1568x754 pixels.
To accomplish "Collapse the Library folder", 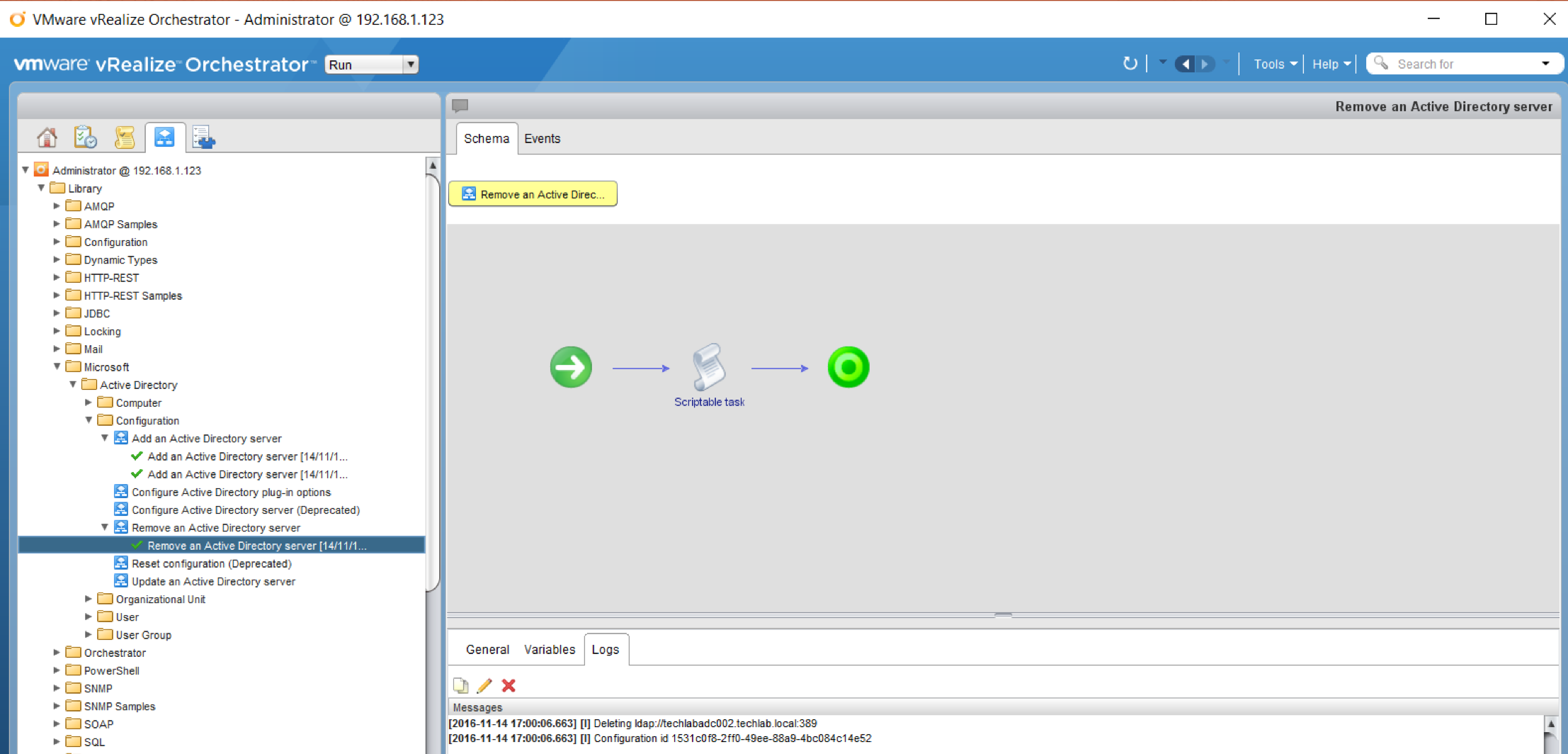I will click(41, 188).
